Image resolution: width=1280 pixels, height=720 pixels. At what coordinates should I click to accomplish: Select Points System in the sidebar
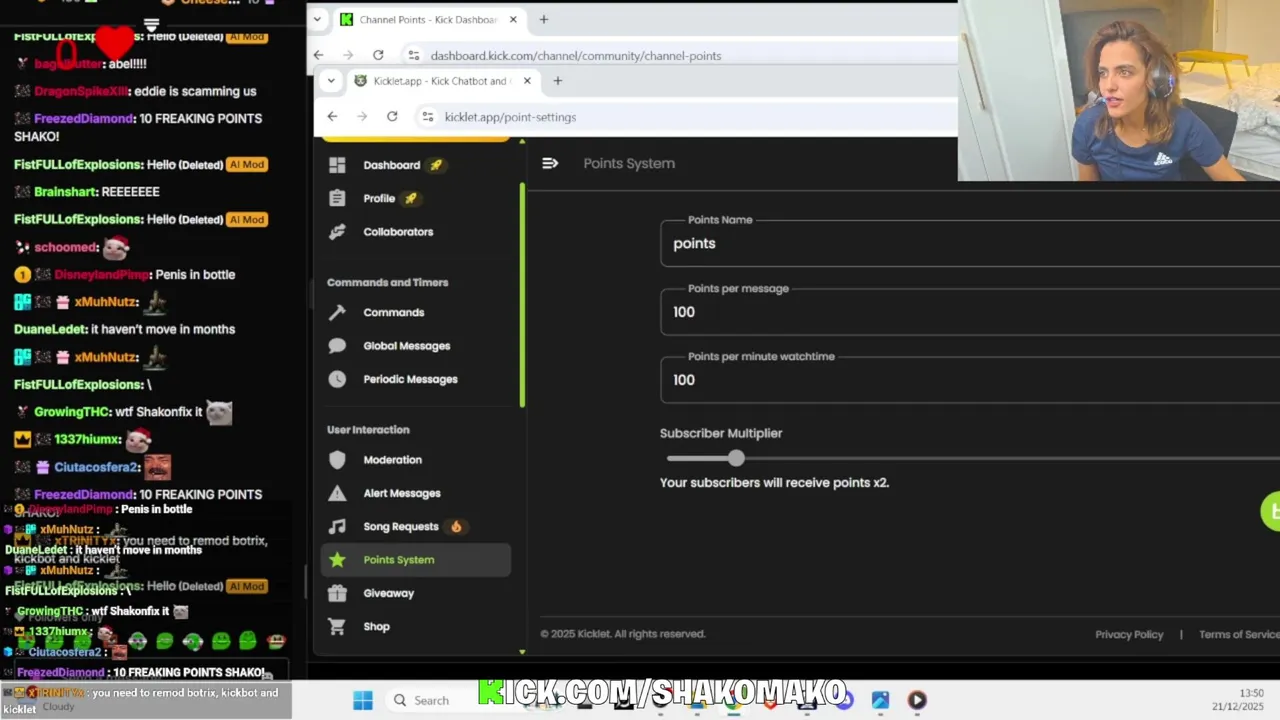click(415, 559)
